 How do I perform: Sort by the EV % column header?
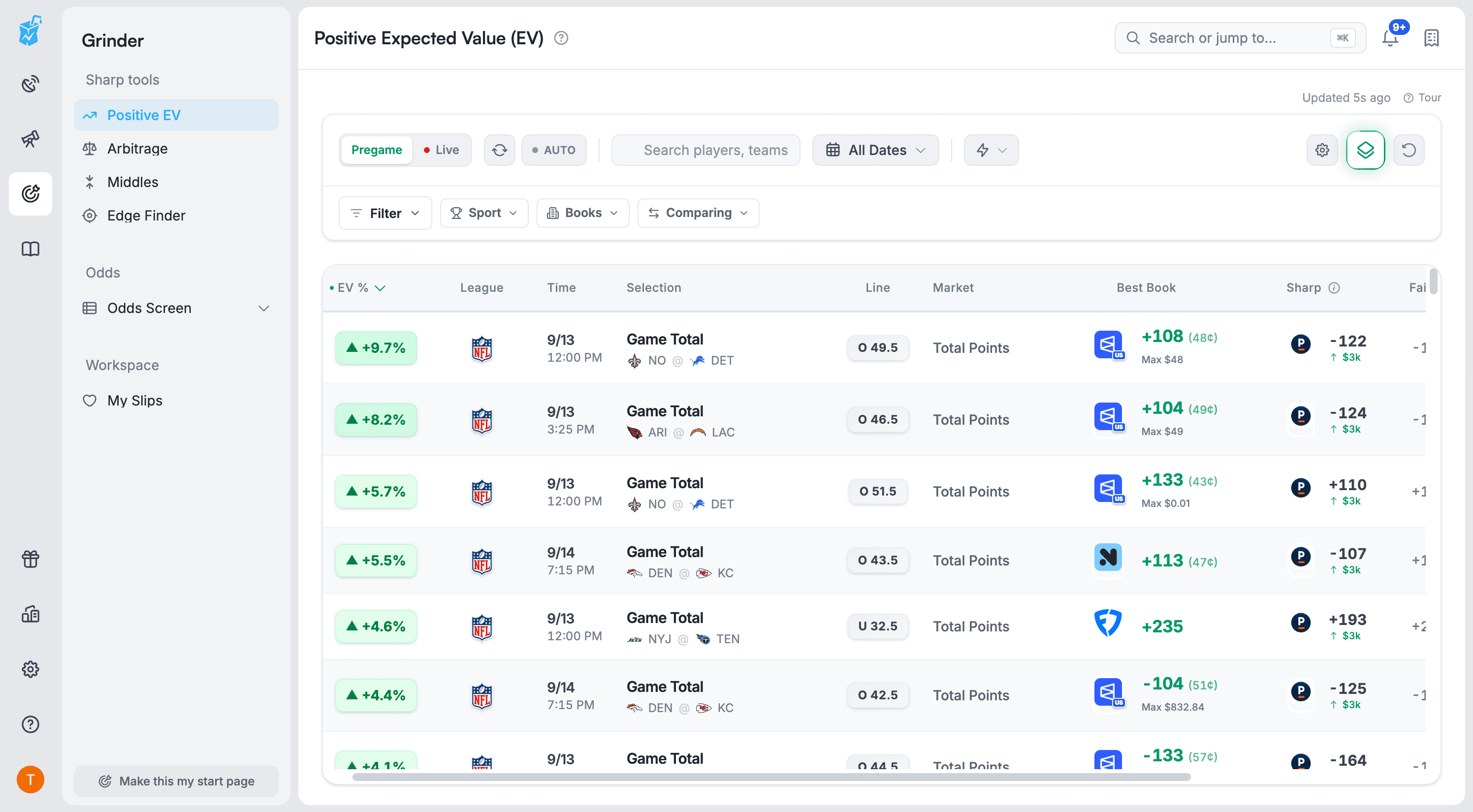[357, 288]
